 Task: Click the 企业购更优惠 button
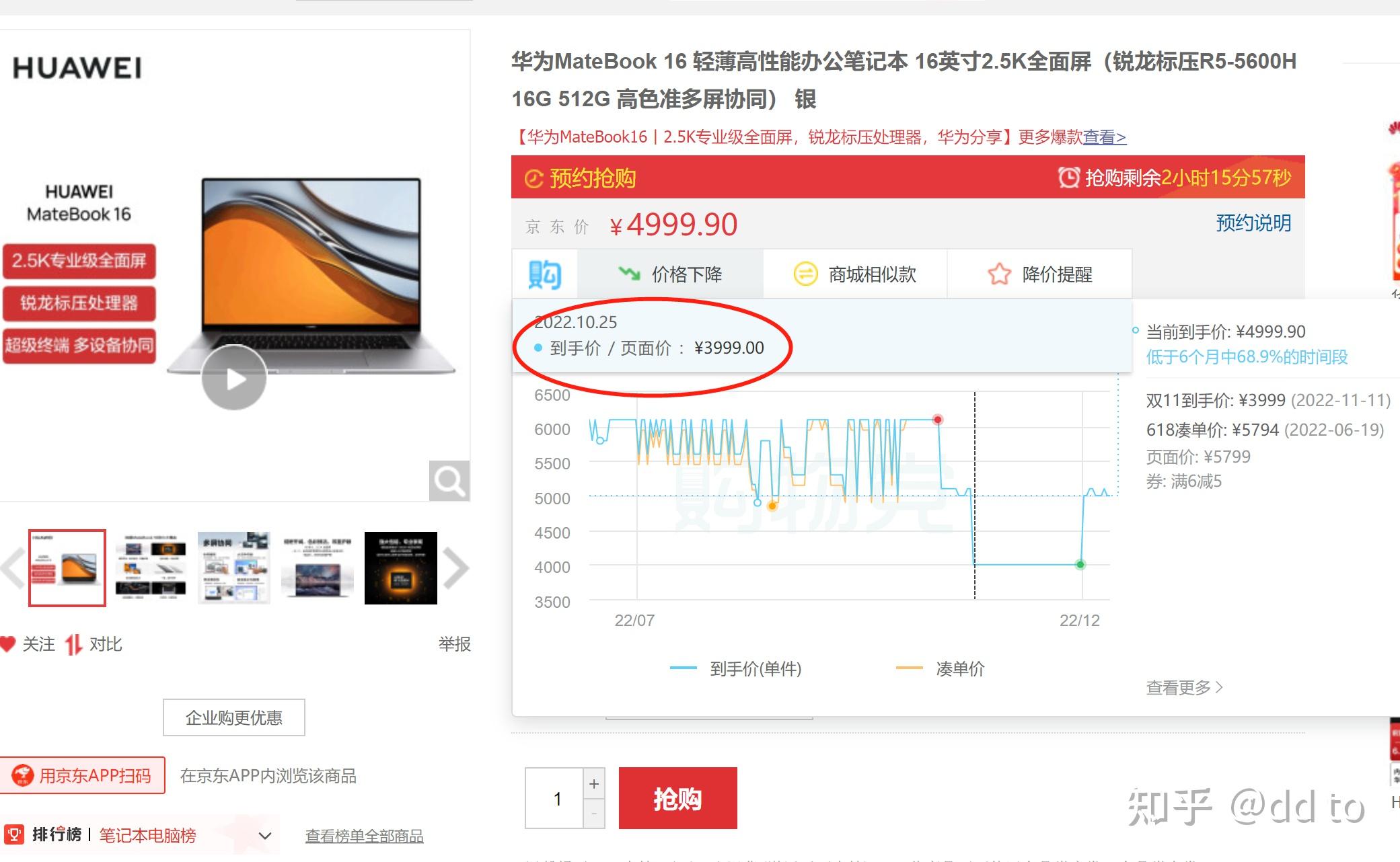coord(234,717)
